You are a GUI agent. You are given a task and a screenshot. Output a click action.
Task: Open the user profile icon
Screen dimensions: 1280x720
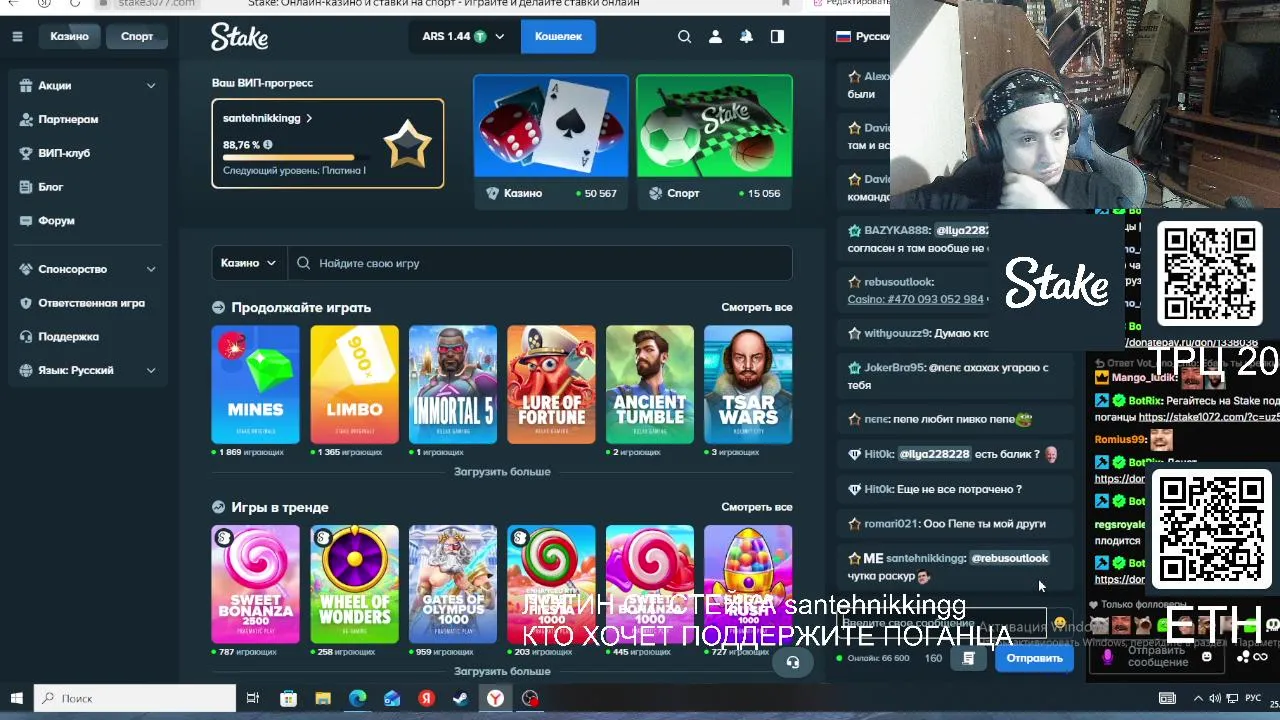tap(715, 36)
